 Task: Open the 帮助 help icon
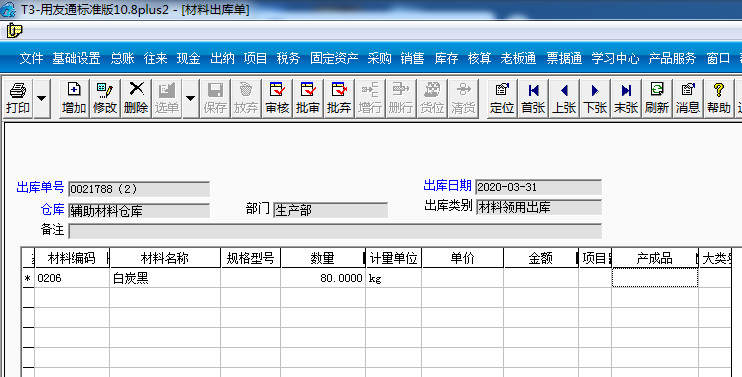point(719,98)
